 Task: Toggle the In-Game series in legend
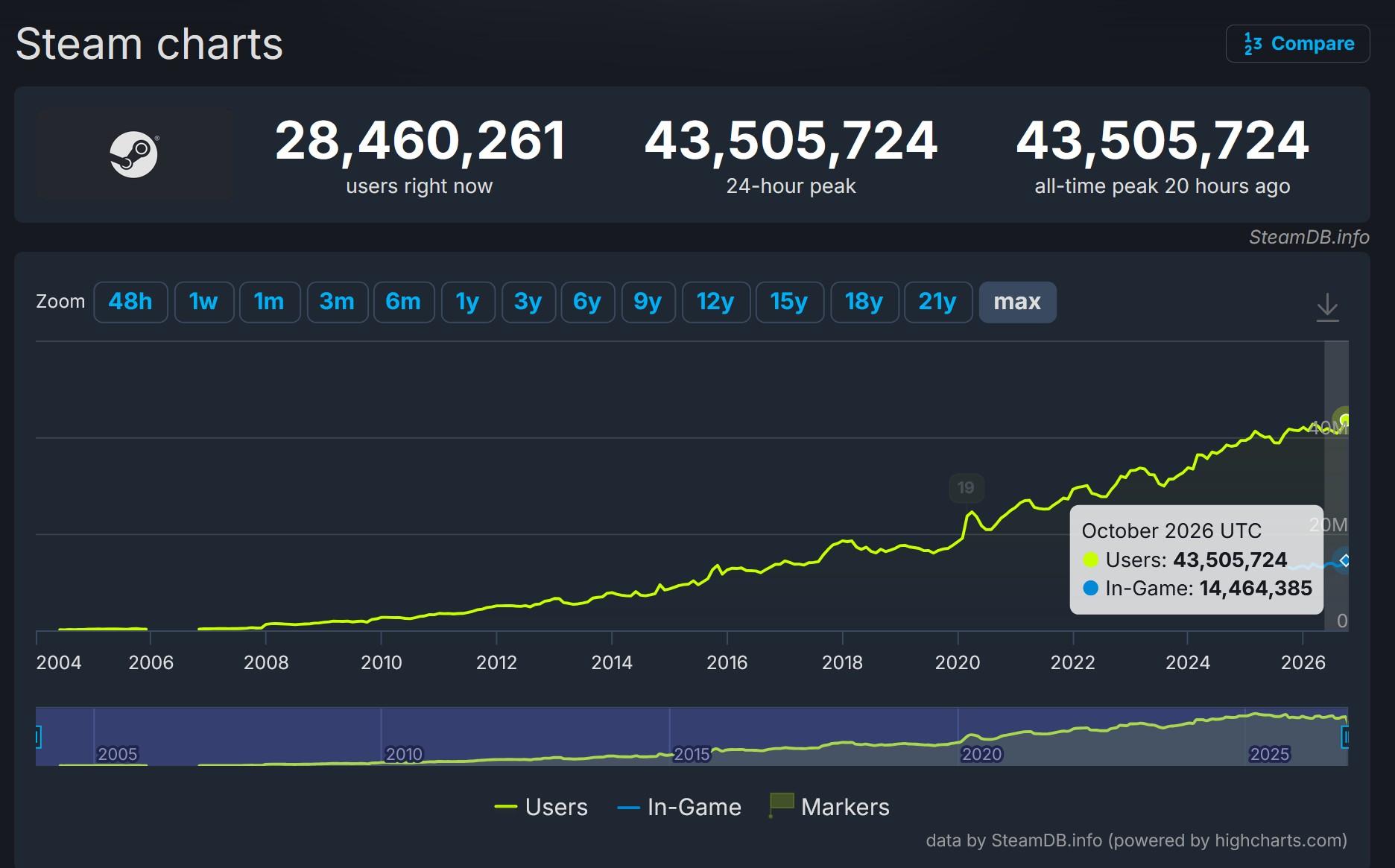(679, 807)
